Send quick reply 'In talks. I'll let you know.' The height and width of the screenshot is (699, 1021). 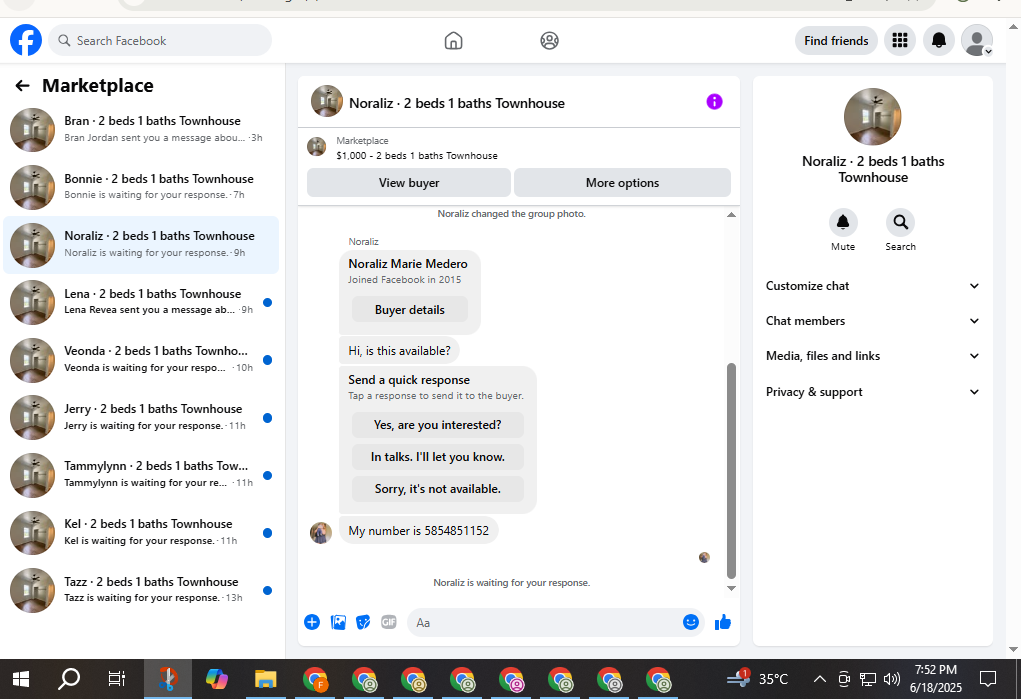pos(438,457)
